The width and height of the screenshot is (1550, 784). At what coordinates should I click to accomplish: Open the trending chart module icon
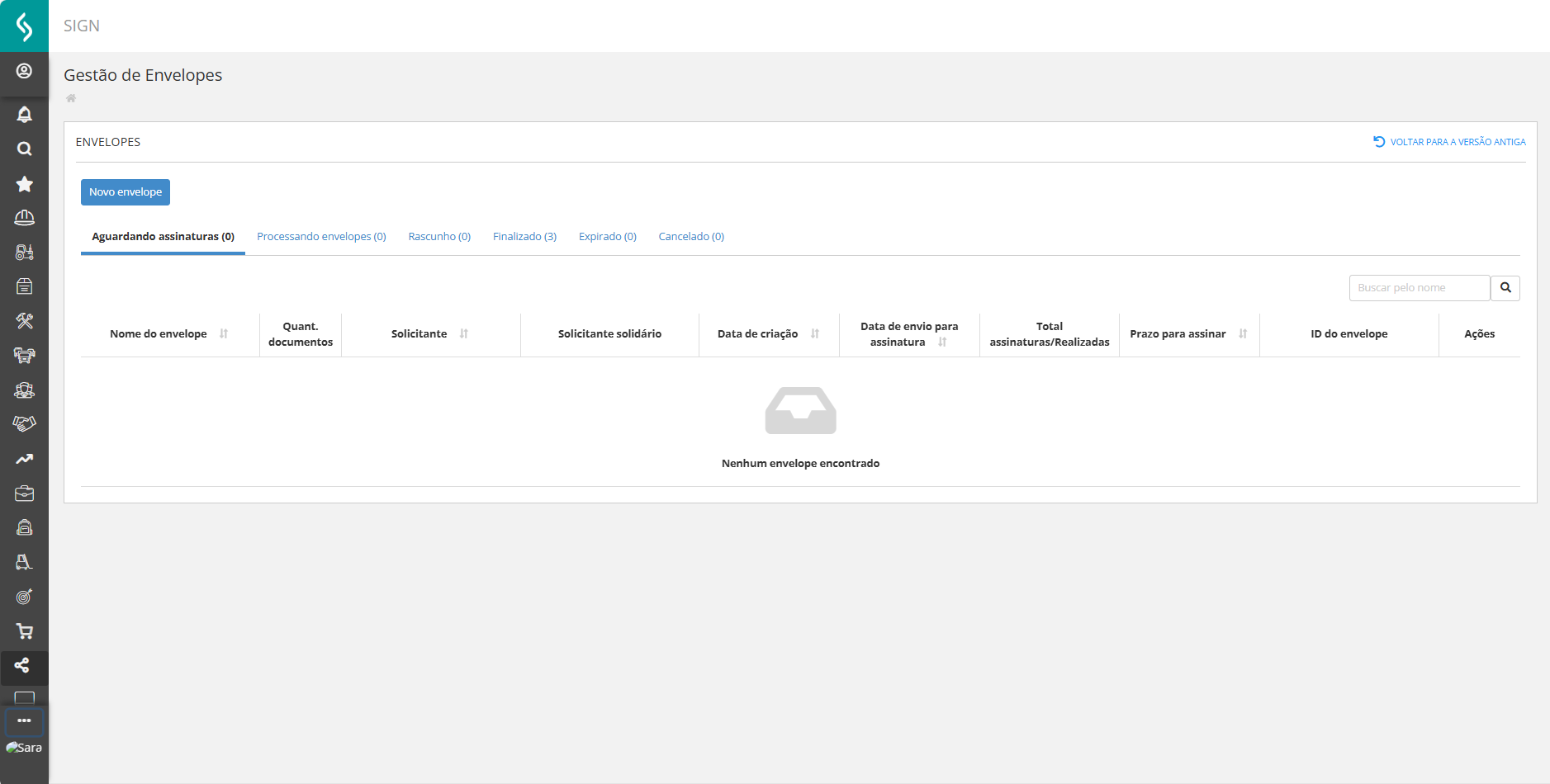coord(24,459)
